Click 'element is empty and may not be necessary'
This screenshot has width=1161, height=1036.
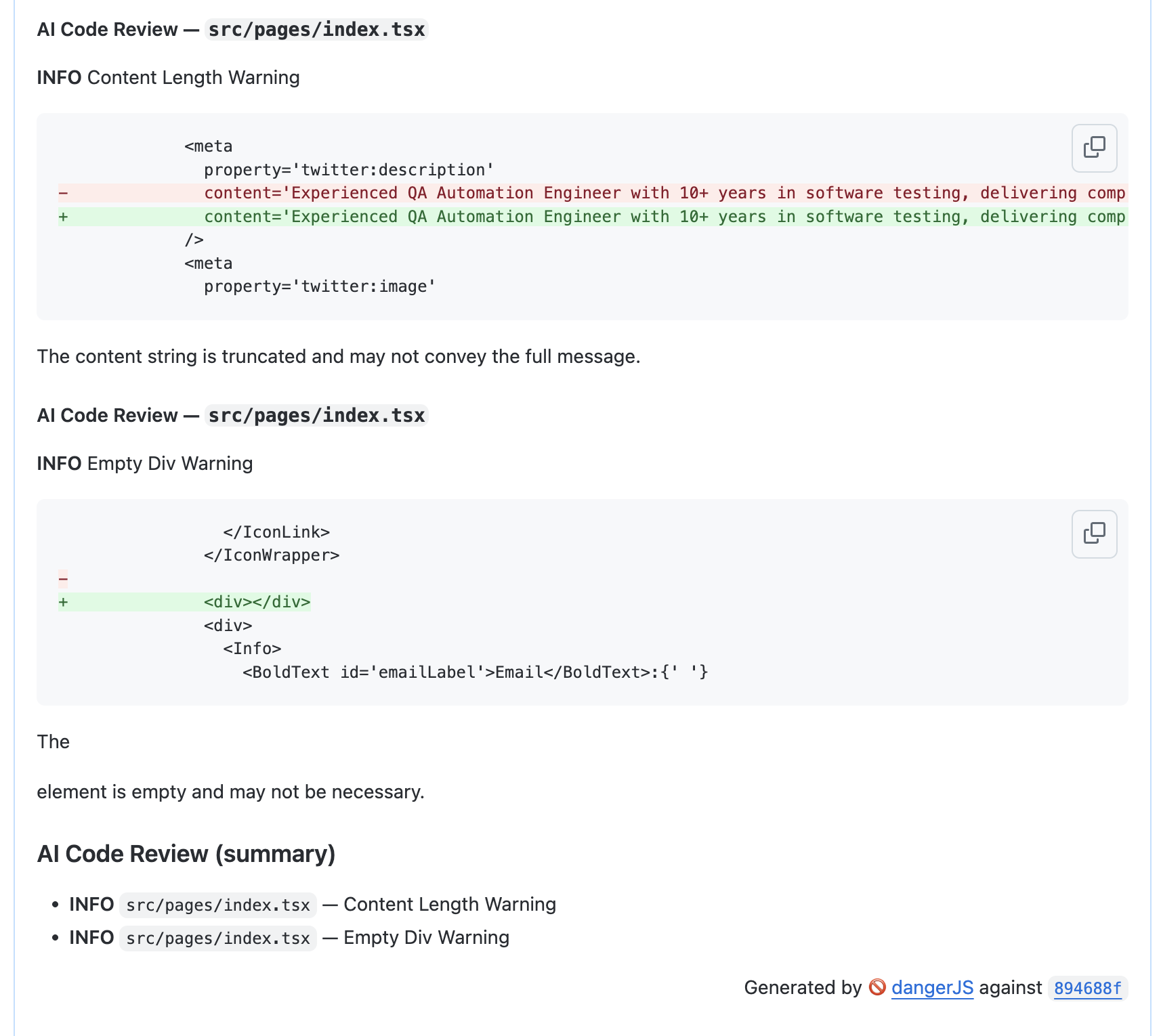(231, 792)
